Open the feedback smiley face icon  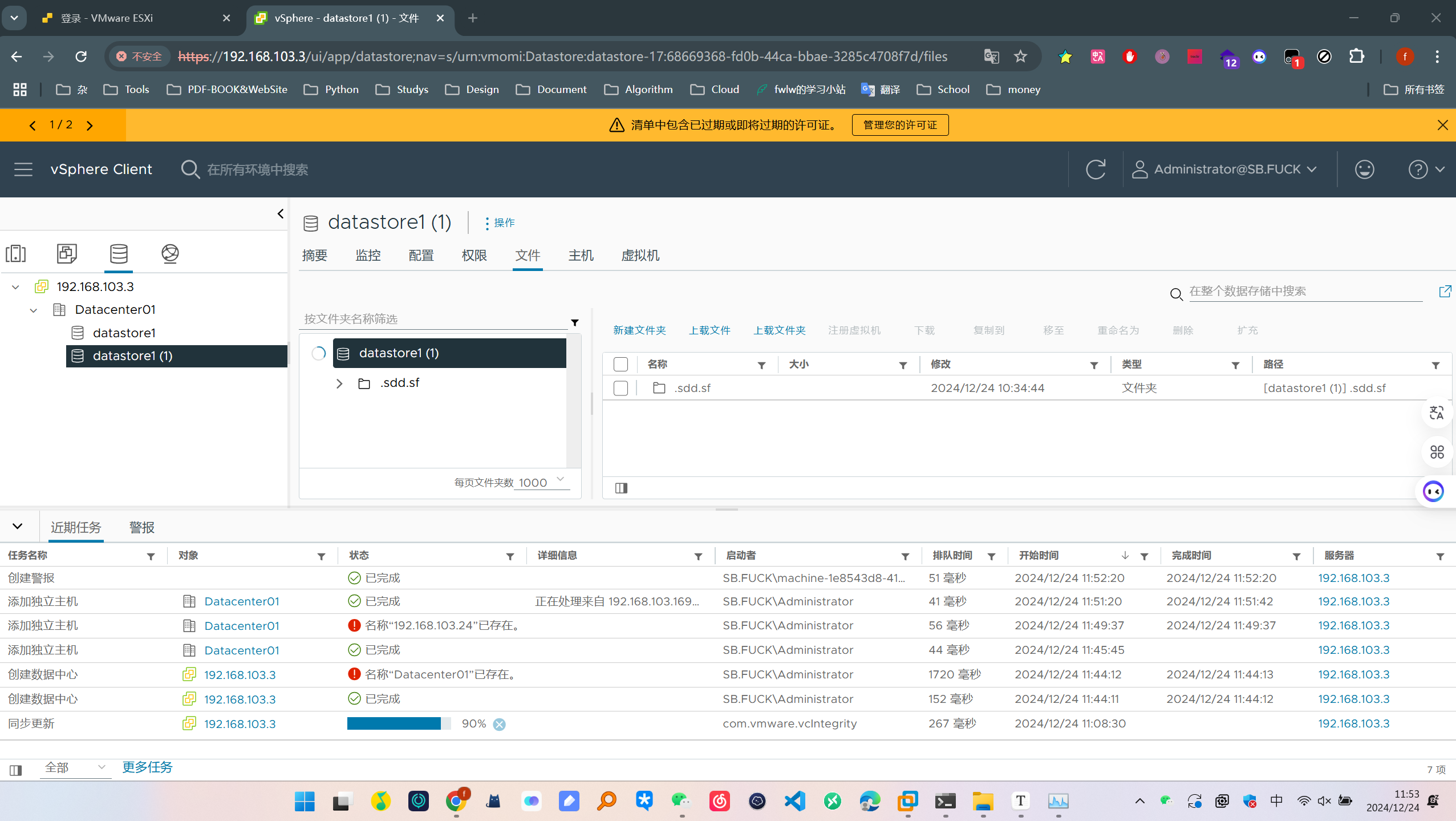coord(1364,169)
